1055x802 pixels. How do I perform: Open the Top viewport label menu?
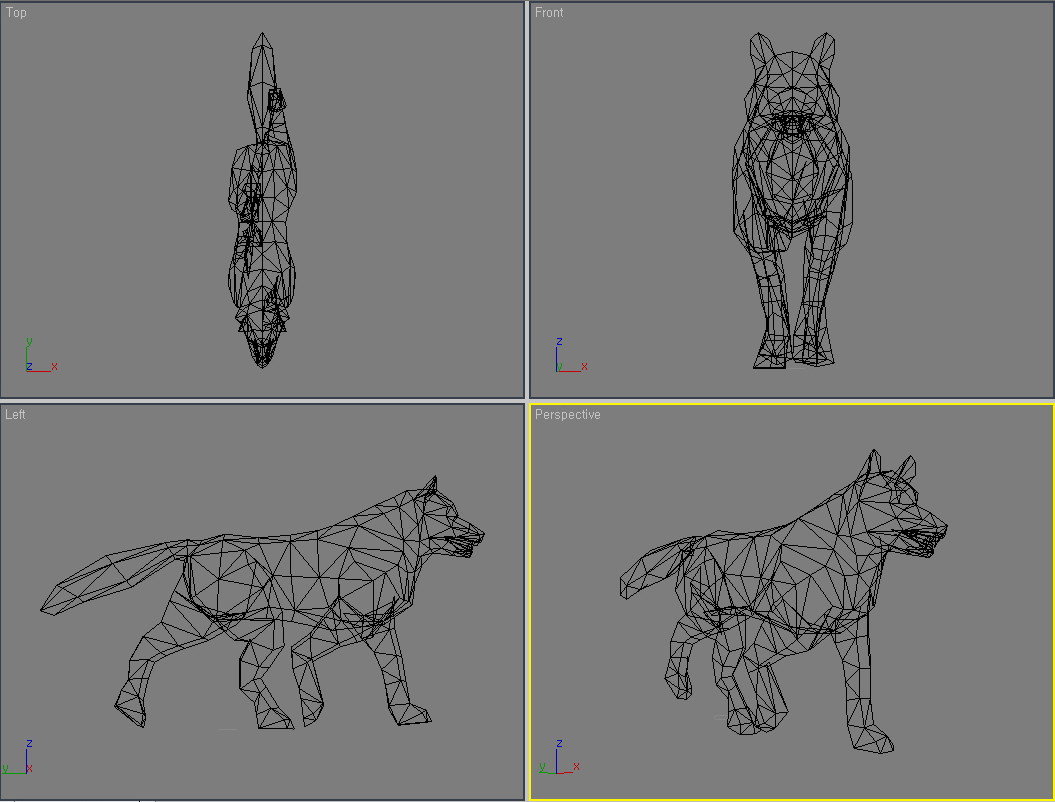click(17, 13)
